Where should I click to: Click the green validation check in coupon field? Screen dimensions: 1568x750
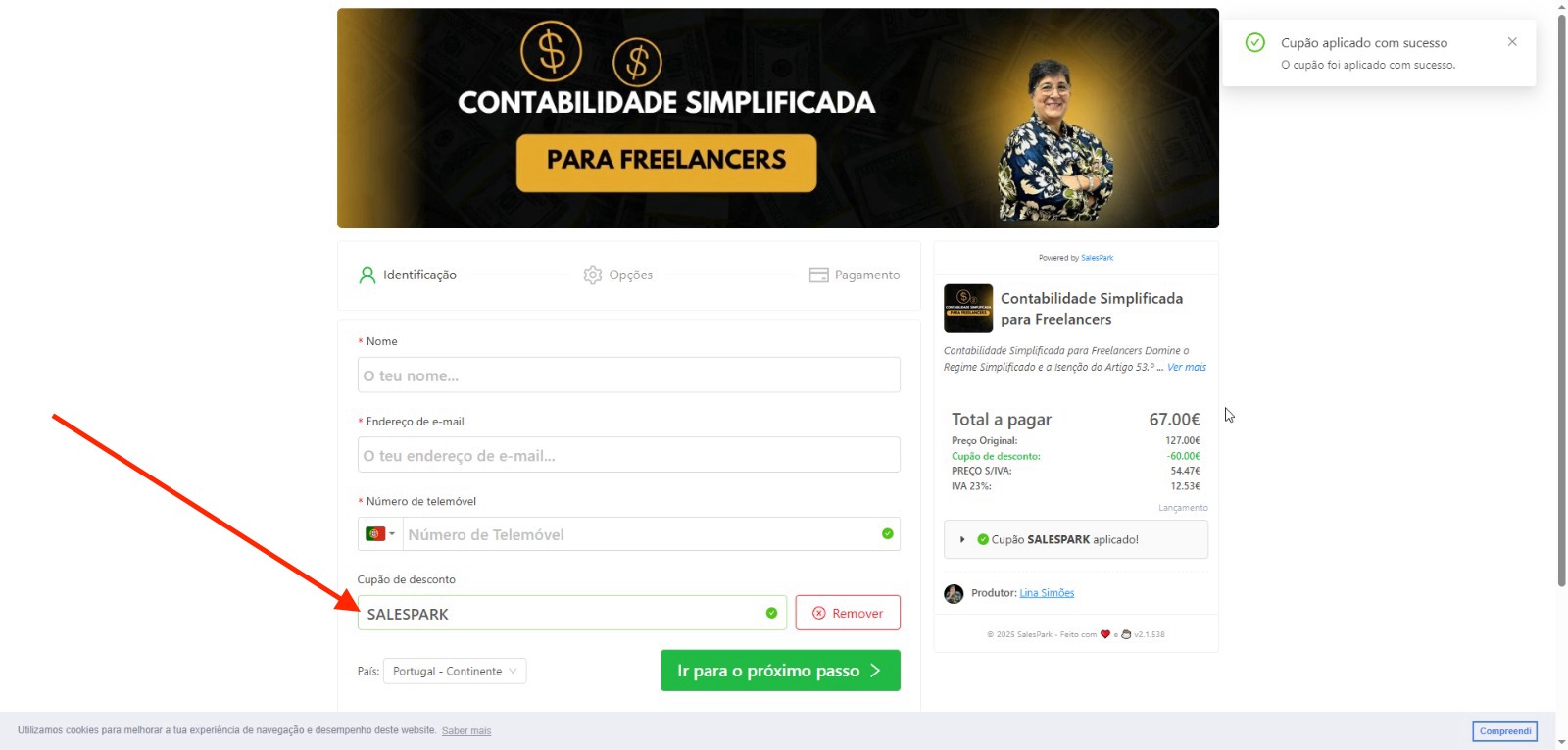771,614
